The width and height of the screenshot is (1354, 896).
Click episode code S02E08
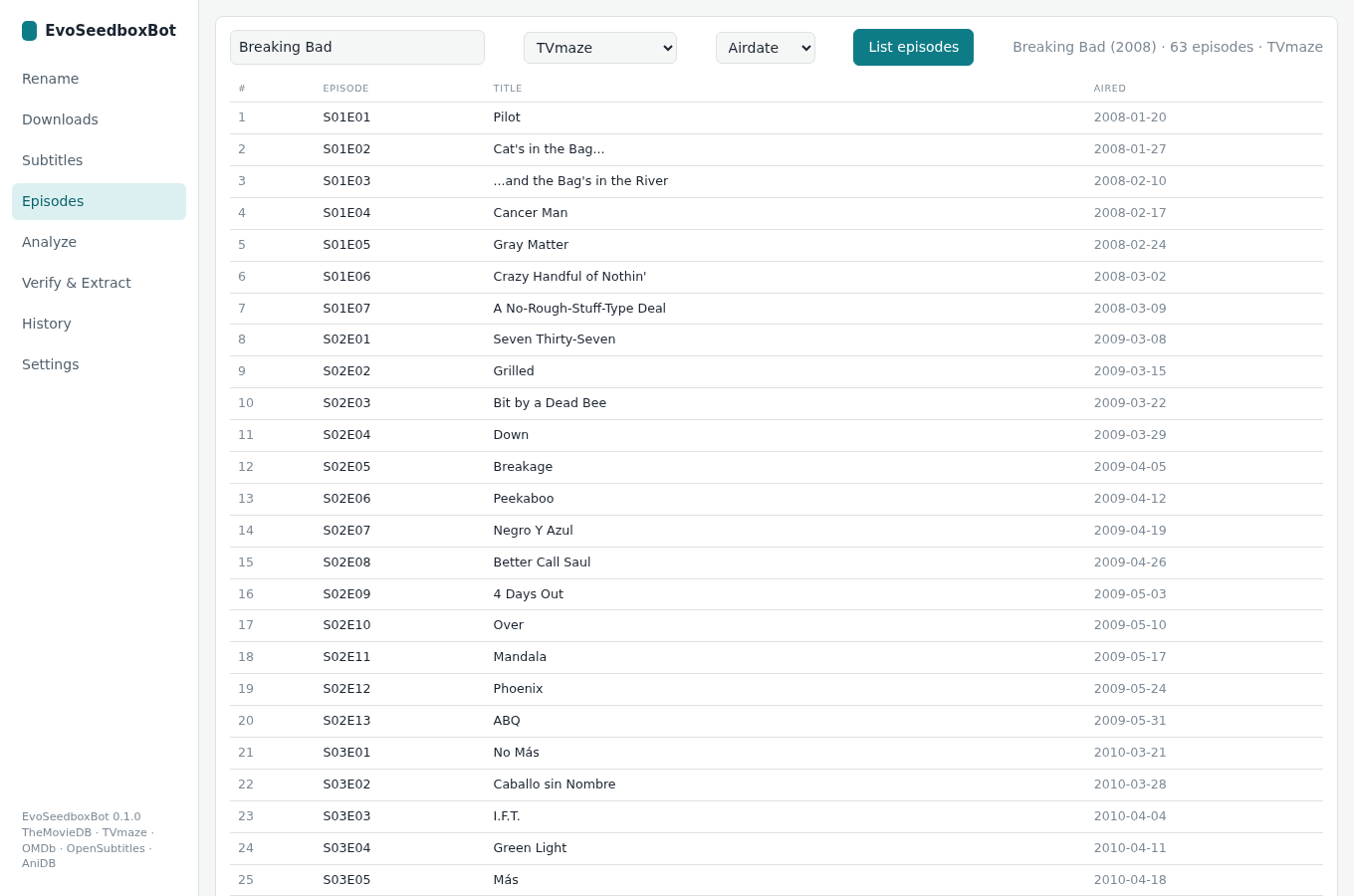[x=346, y=562]
